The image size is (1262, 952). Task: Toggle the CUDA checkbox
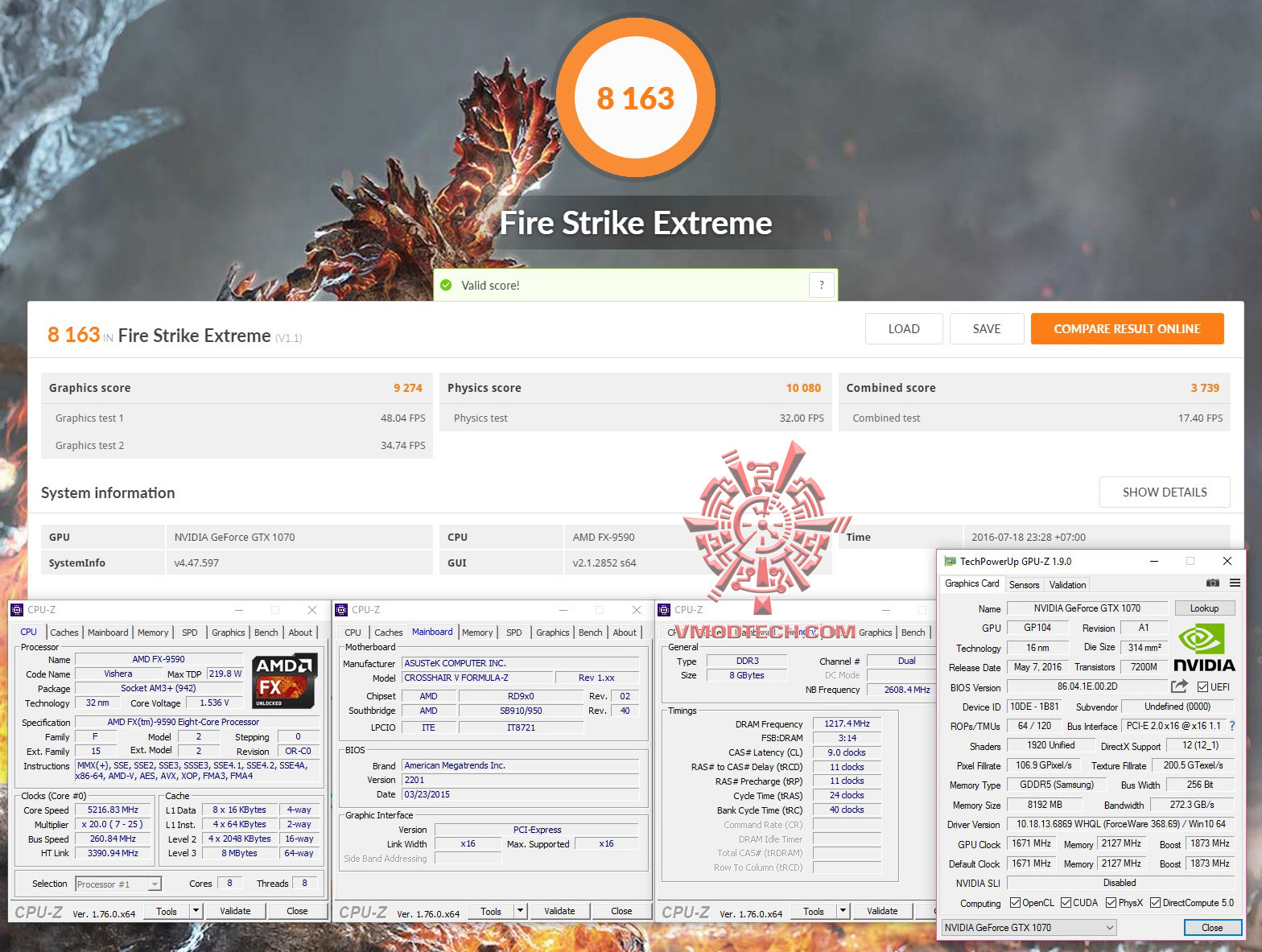coord(1066,903)
